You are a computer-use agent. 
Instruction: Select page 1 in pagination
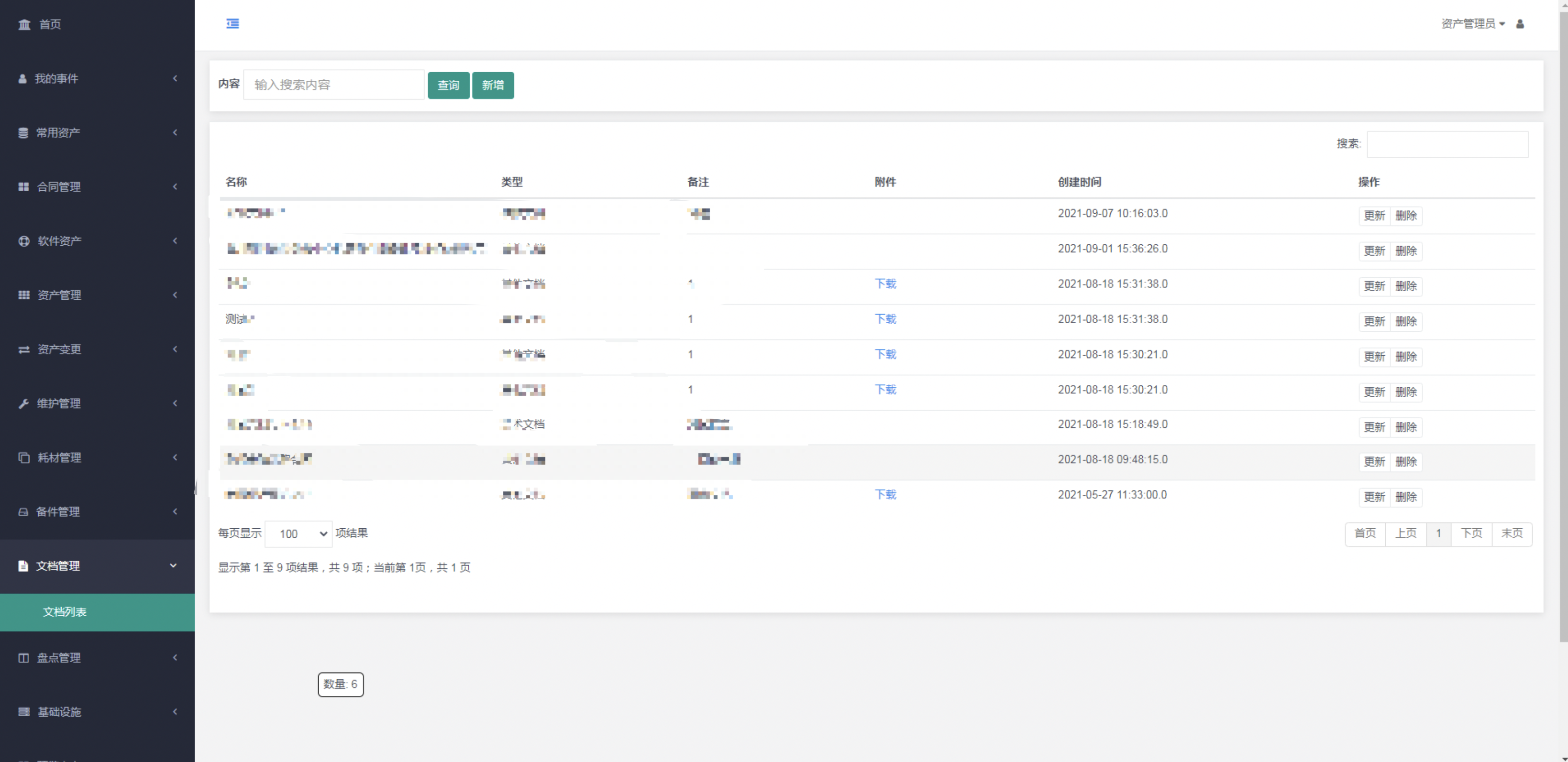pos(1439,533)
